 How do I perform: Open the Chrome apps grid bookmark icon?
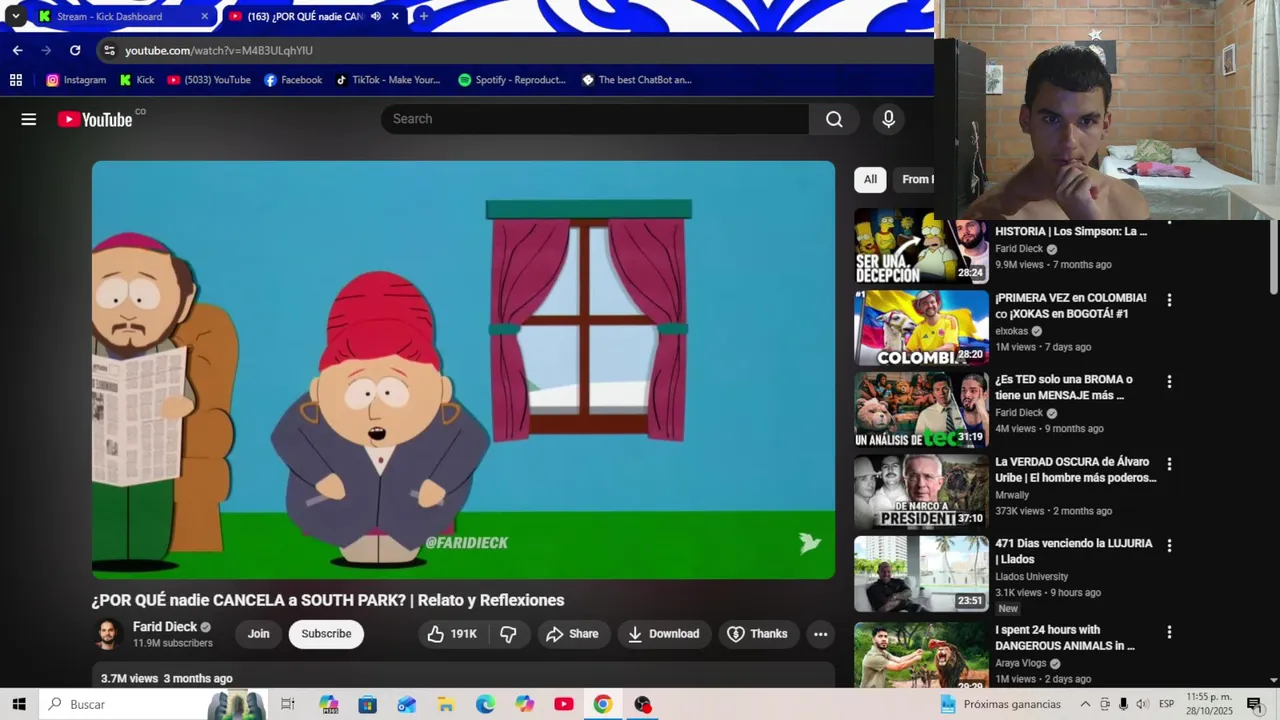[16, 80]
